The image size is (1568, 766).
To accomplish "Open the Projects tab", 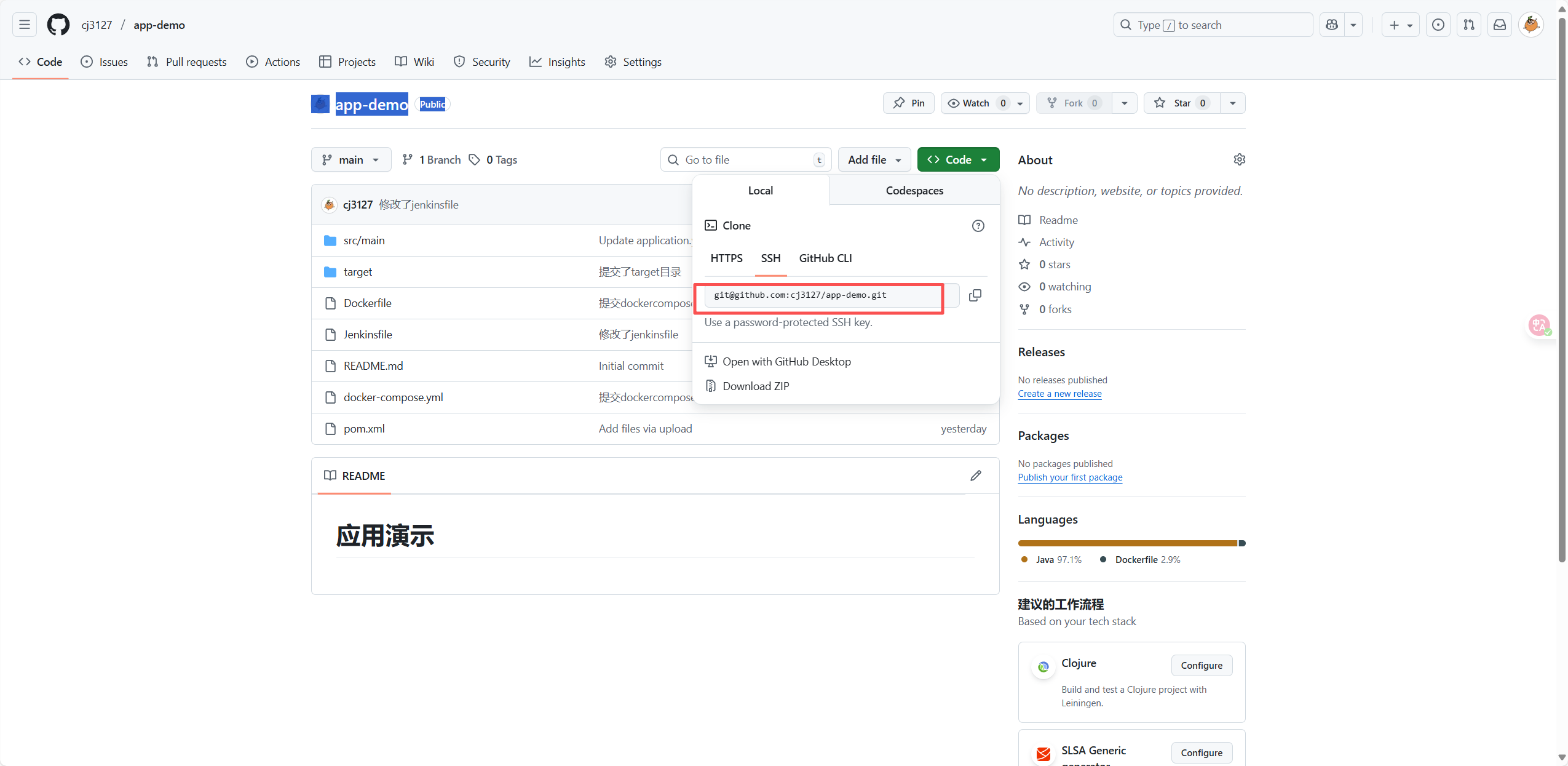I will [347, 62].
